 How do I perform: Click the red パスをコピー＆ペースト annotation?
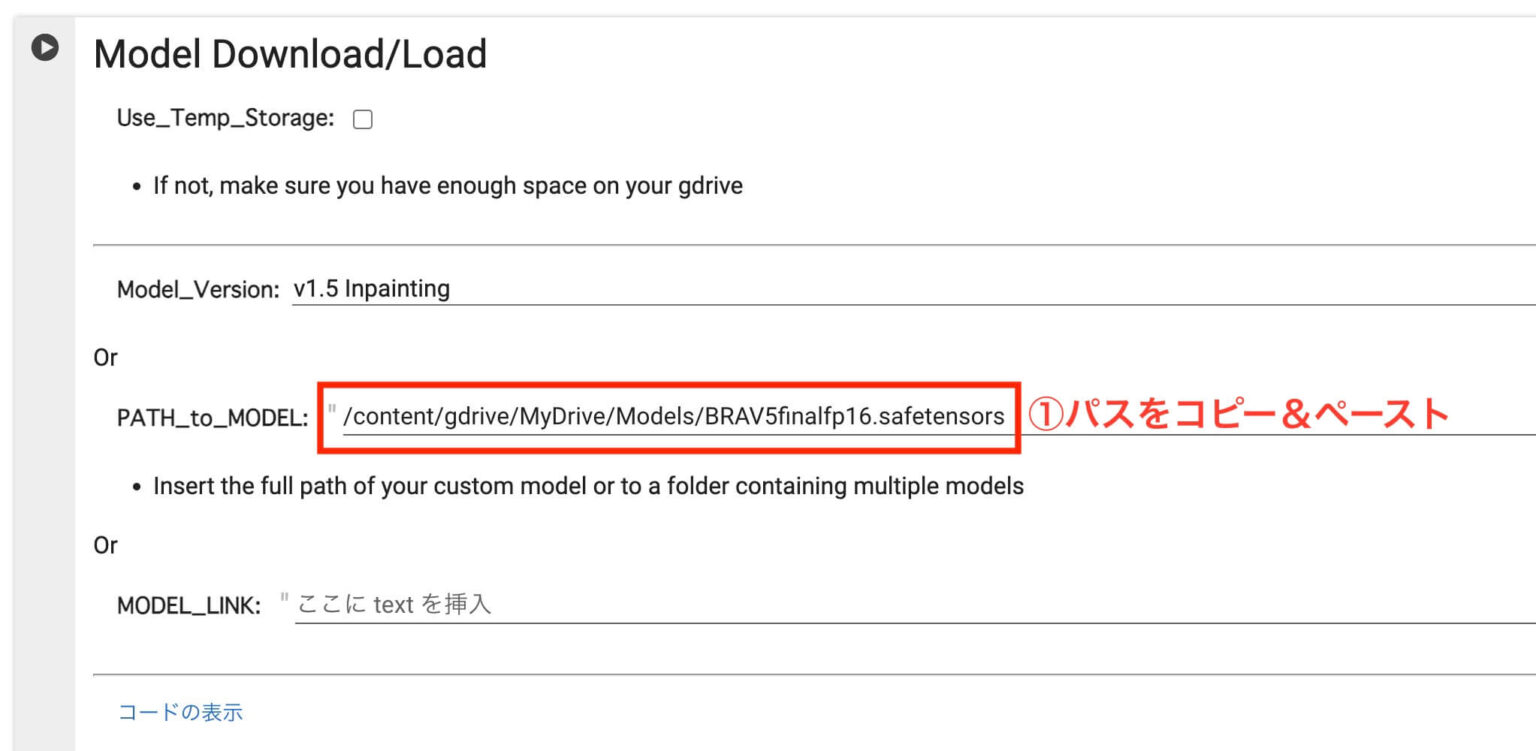(x=1239, y=414)
